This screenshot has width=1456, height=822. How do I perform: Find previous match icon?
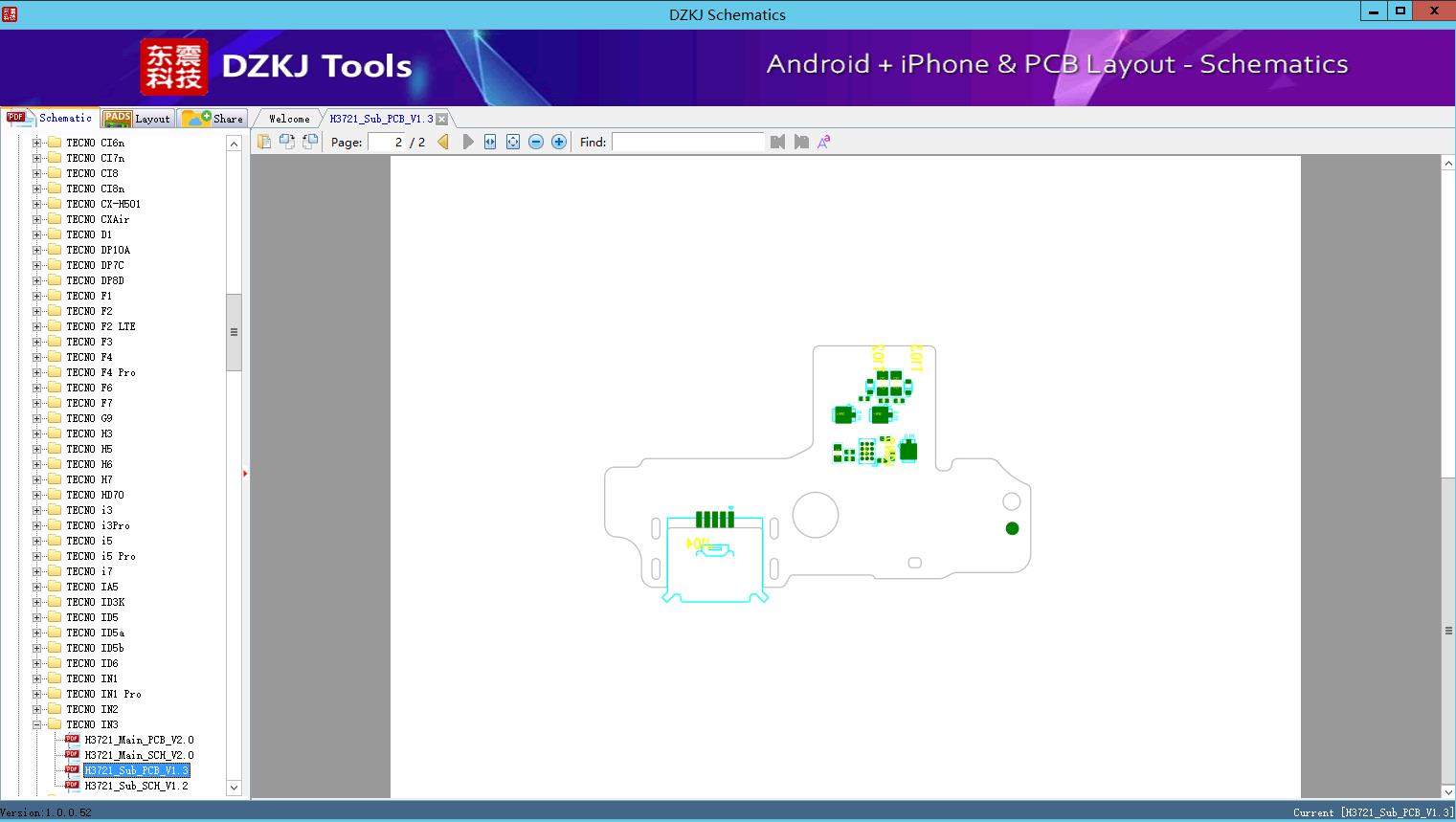777,142
